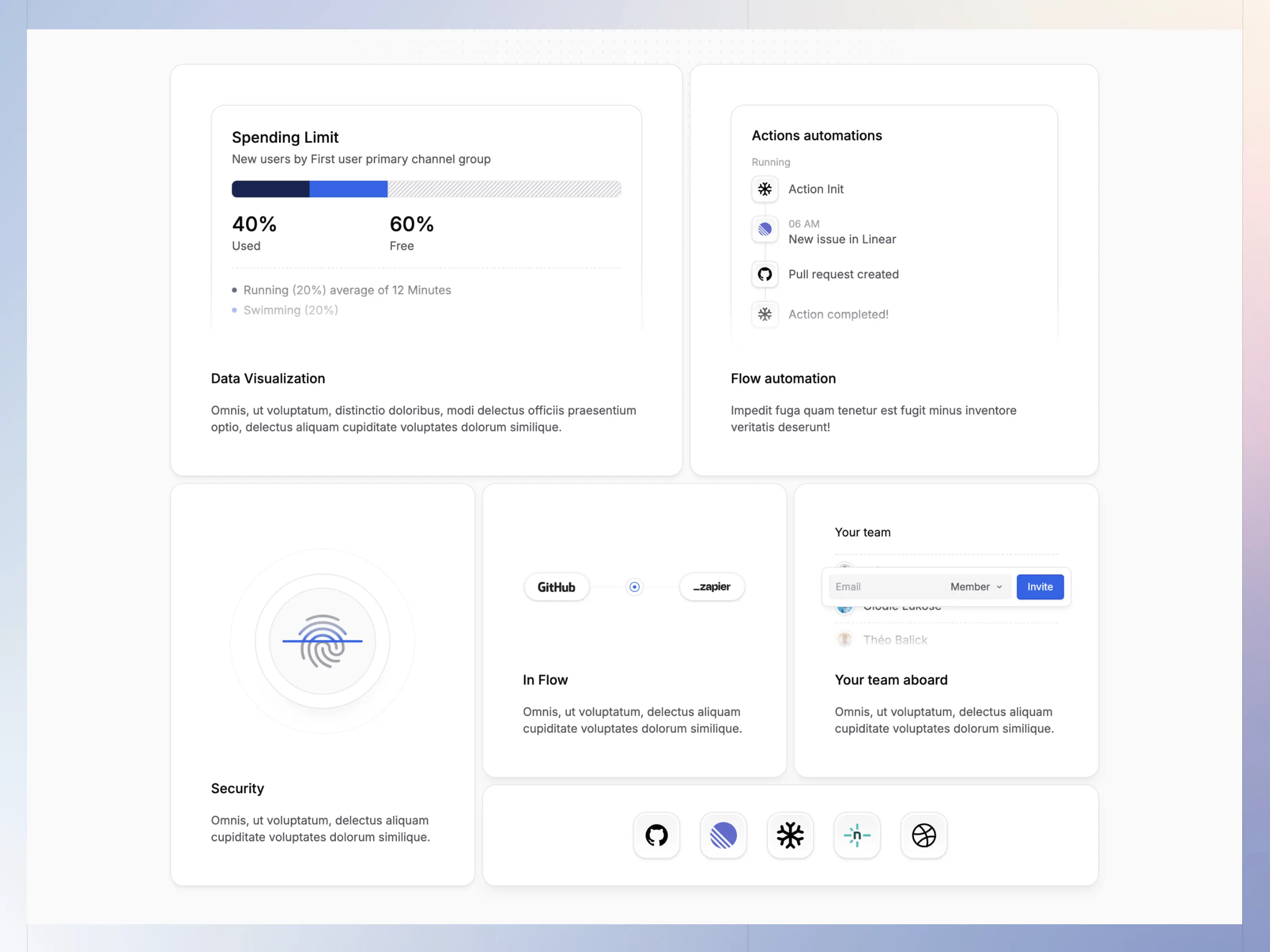The image size is (1270, 952).
Task: Click the Pull request created item
Action: (843, 274)
